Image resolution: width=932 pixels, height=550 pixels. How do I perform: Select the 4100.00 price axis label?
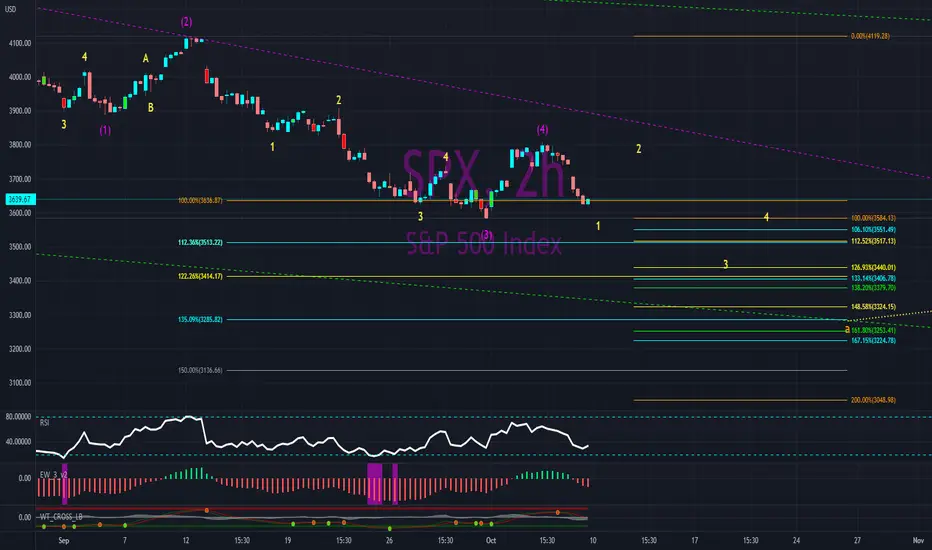(20, 43)
